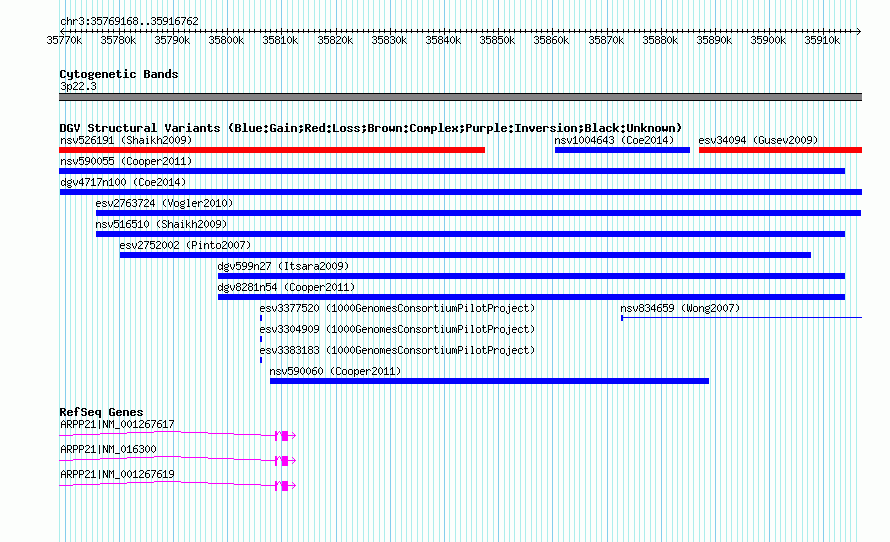
Task: Click the small esv3304909 variant marker
Action: click(x=261, y=339)
